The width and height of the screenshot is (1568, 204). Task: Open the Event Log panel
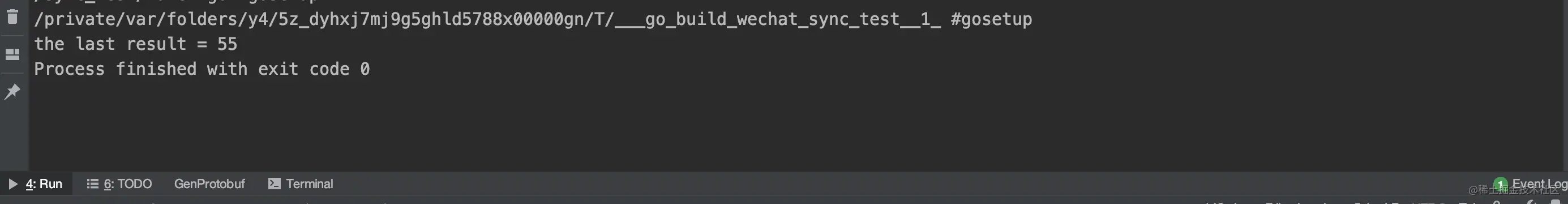point(1538,184)
